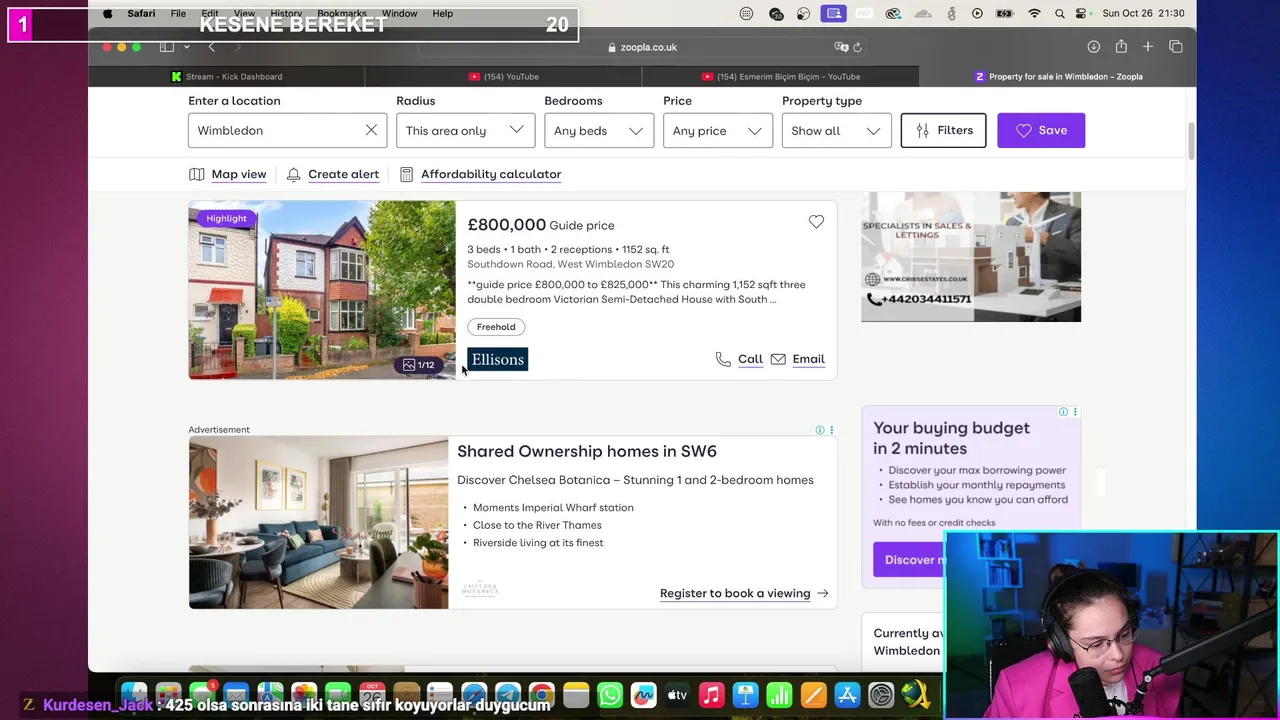Click Southdown Road, West Wimbledon SW20 address
Image resolution: width=1280 pixels, height=720 pixels.
pyautogui.click(x=570, y=264)
